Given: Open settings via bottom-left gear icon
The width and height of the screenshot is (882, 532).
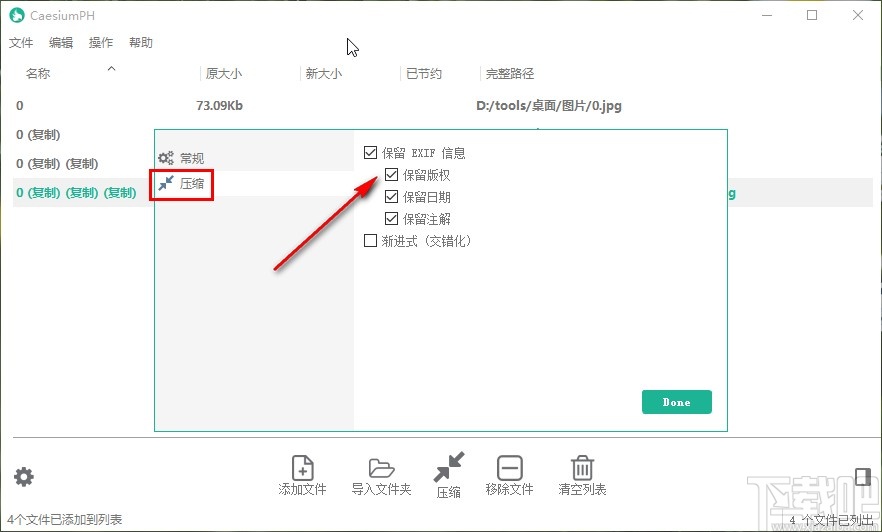Looking at the screenshot, I should [x=24, y=477].
